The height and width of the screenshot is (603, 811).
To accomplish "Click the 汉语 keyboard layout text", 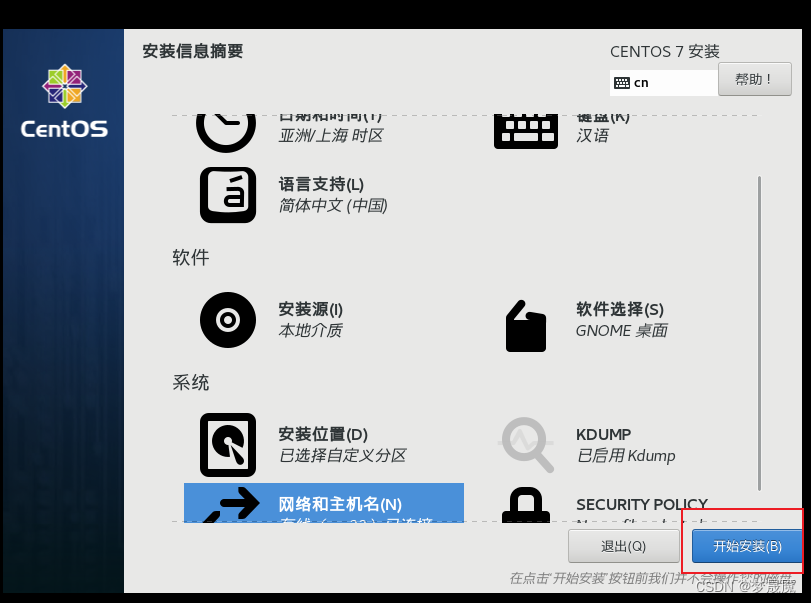I will pyautogui.click(x=592, y=135).
